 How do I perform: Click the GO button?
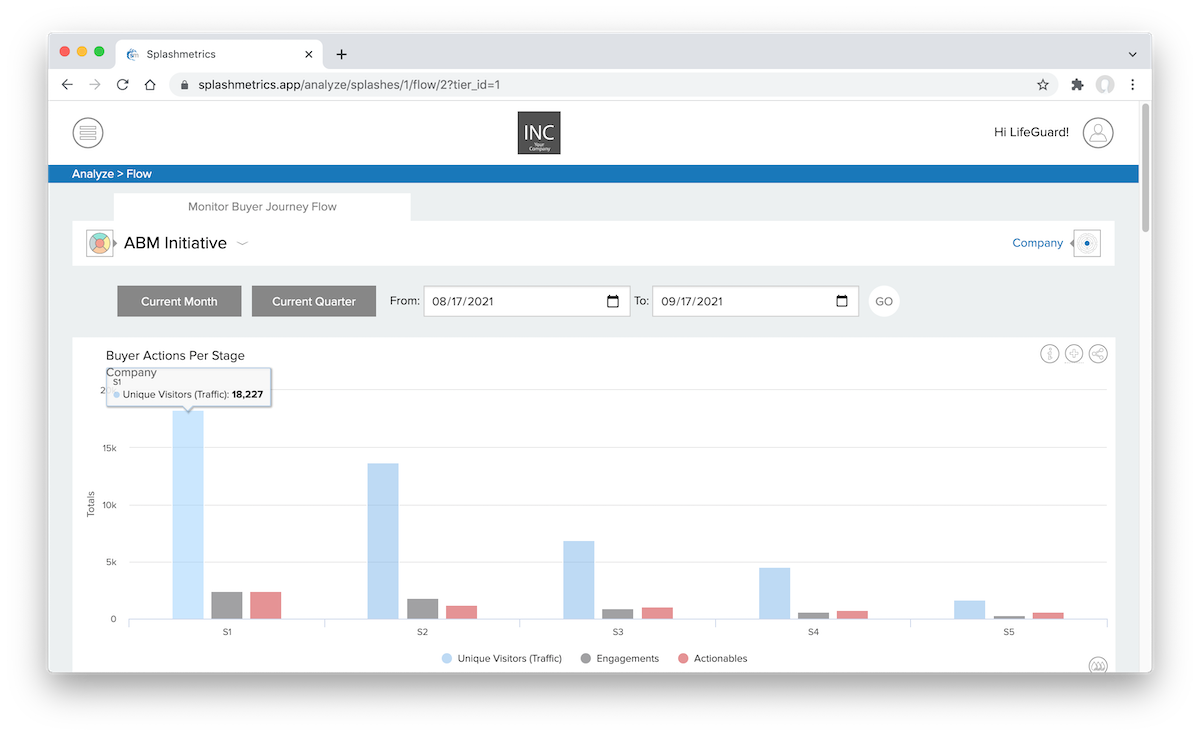884,301
